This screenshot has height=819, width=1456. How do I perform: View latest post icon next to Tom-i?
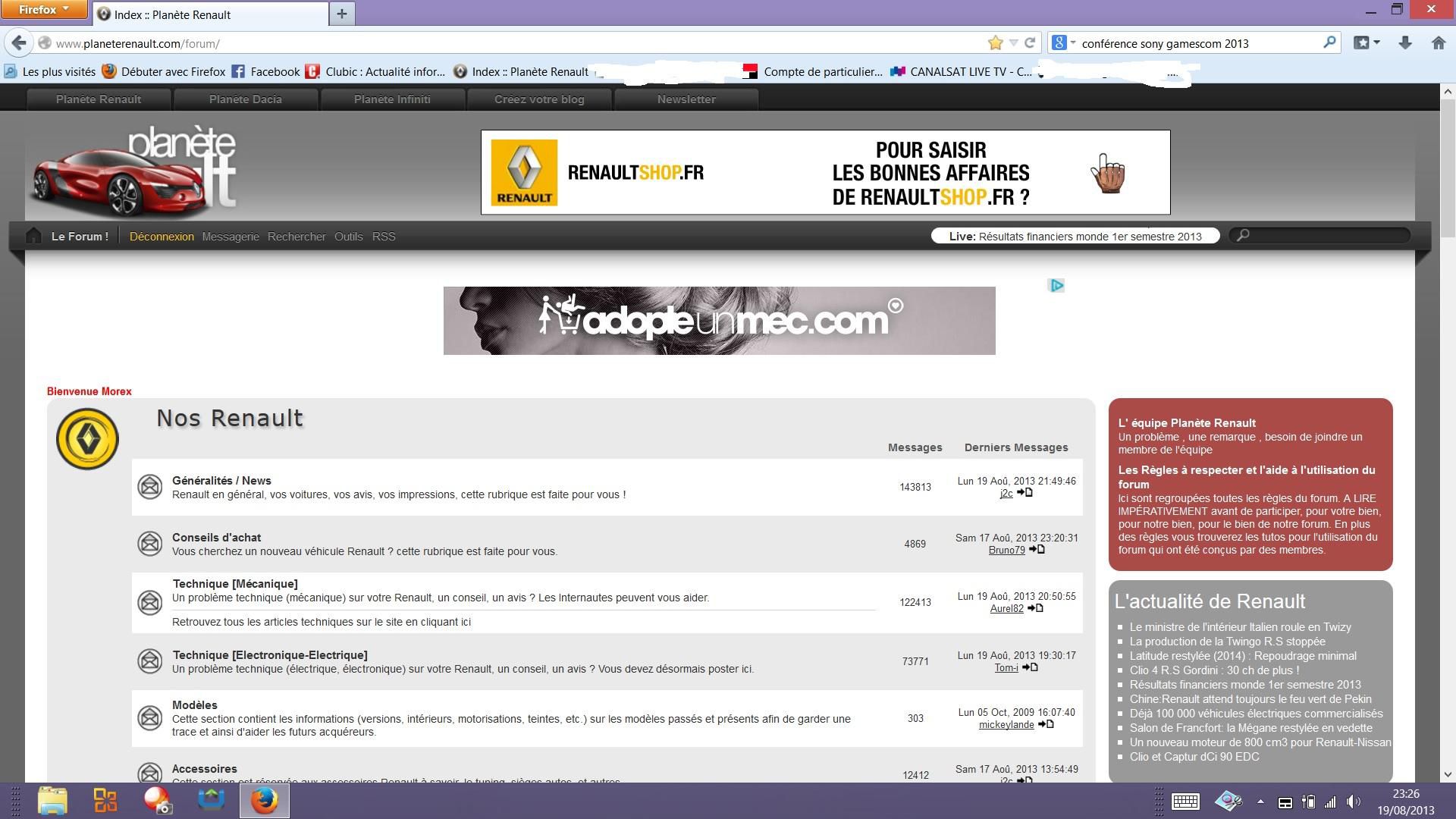1030,667
